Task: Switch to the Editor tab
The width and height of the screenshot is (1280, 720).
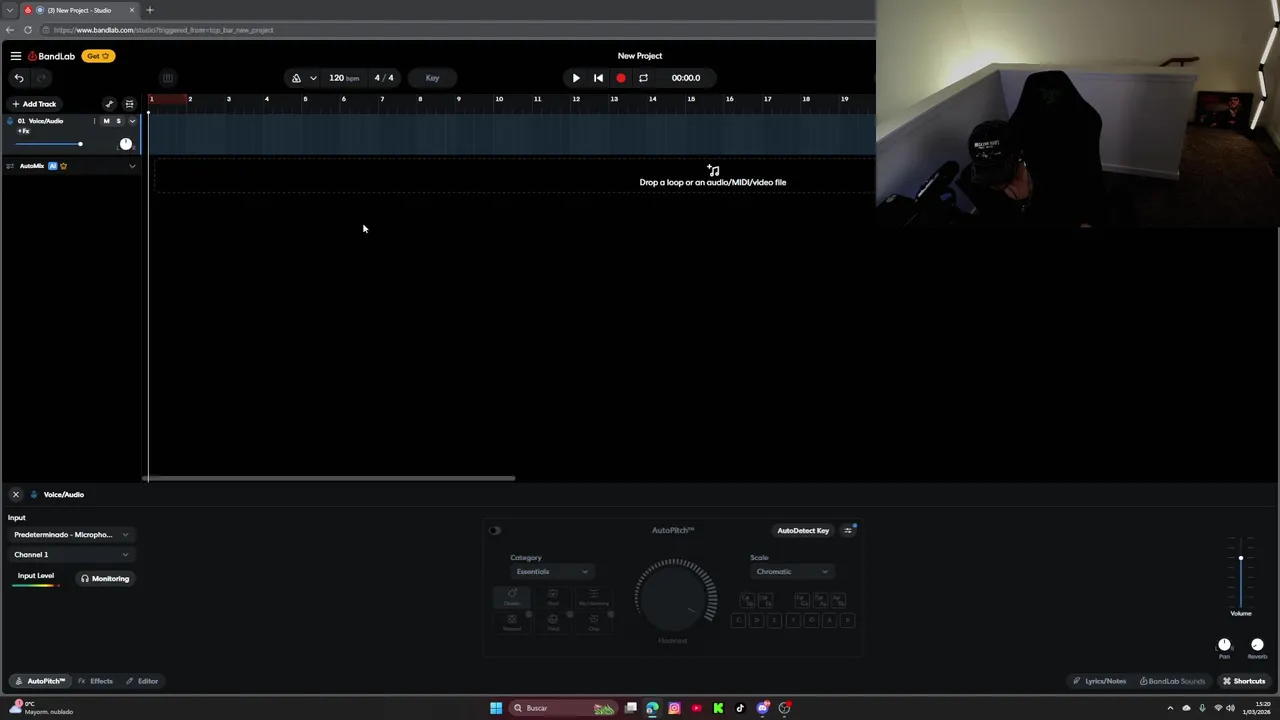Action: pos(142,681)
